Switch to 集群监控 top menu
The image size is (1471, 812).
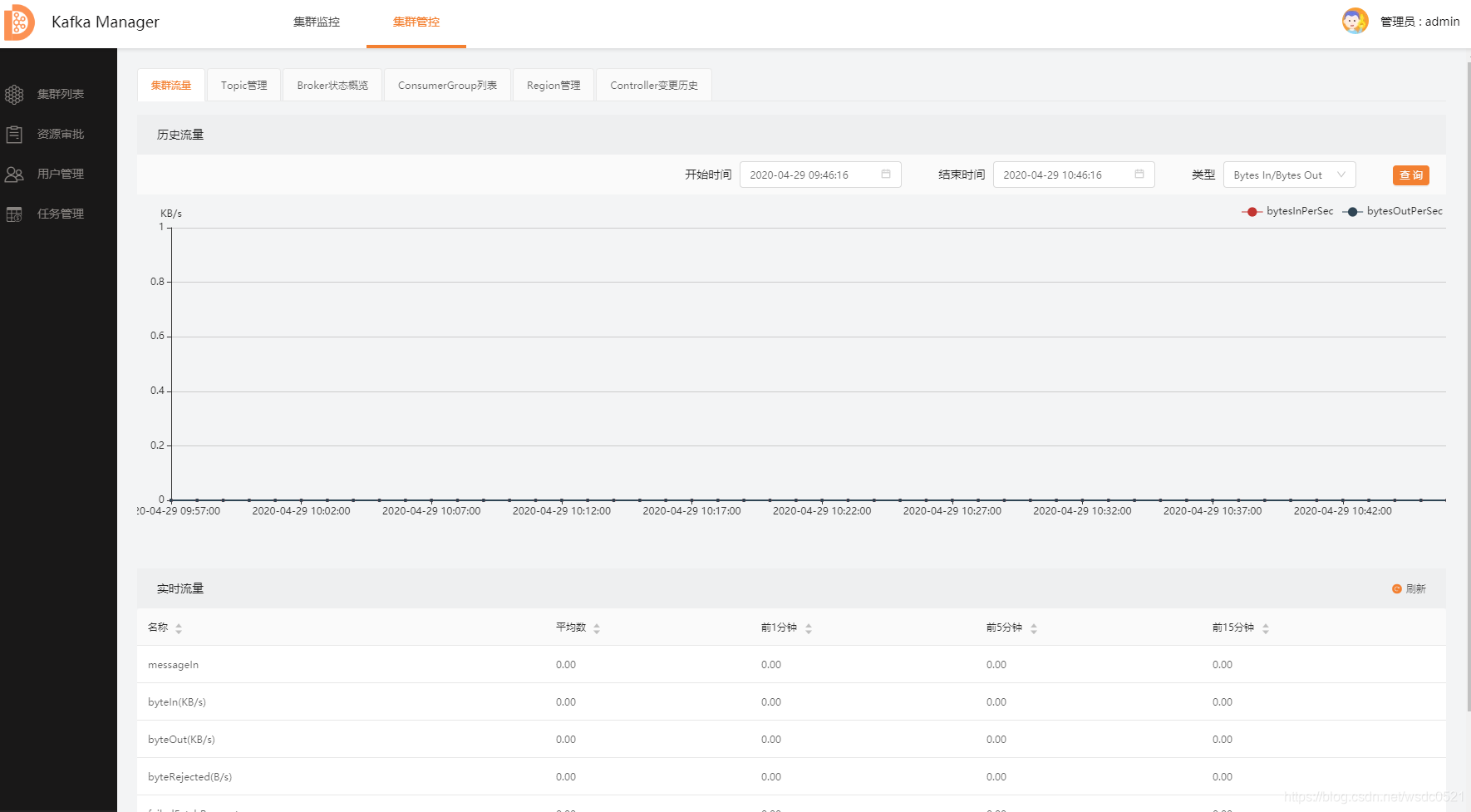pos(317,22)
